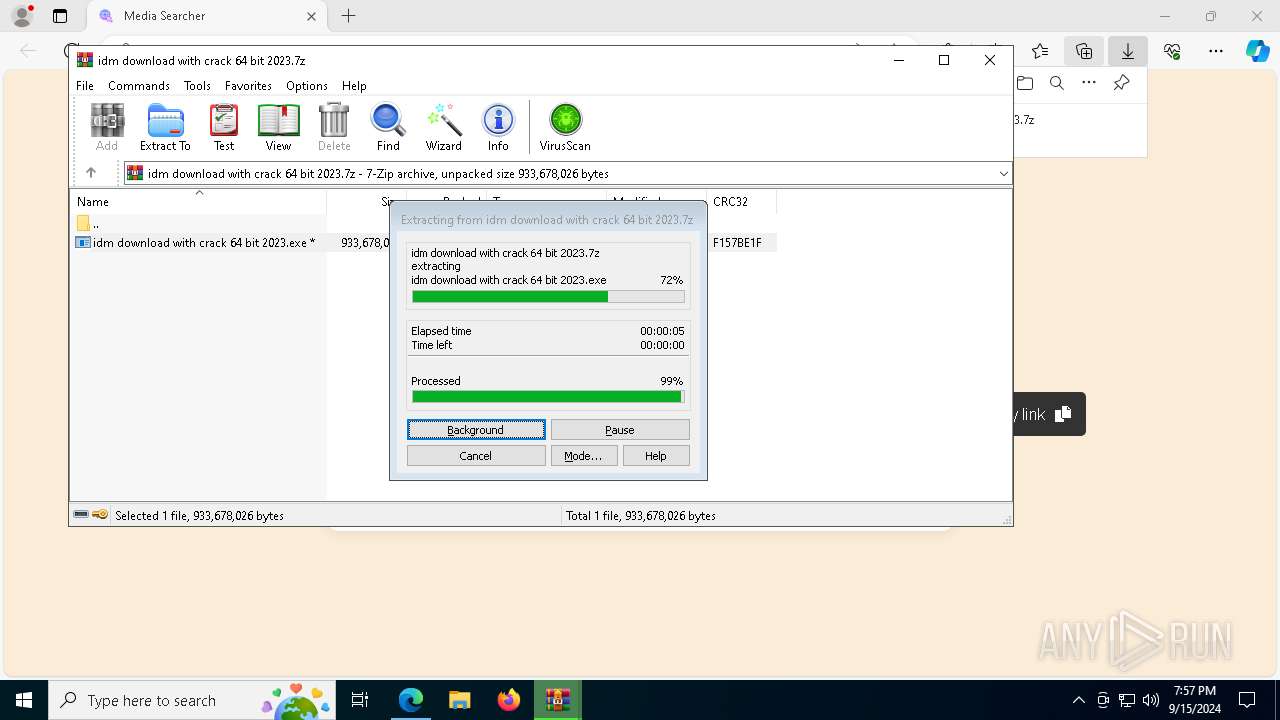
Task: Click the WinRAR taskbar icon
Action: (x=557, y=700)
